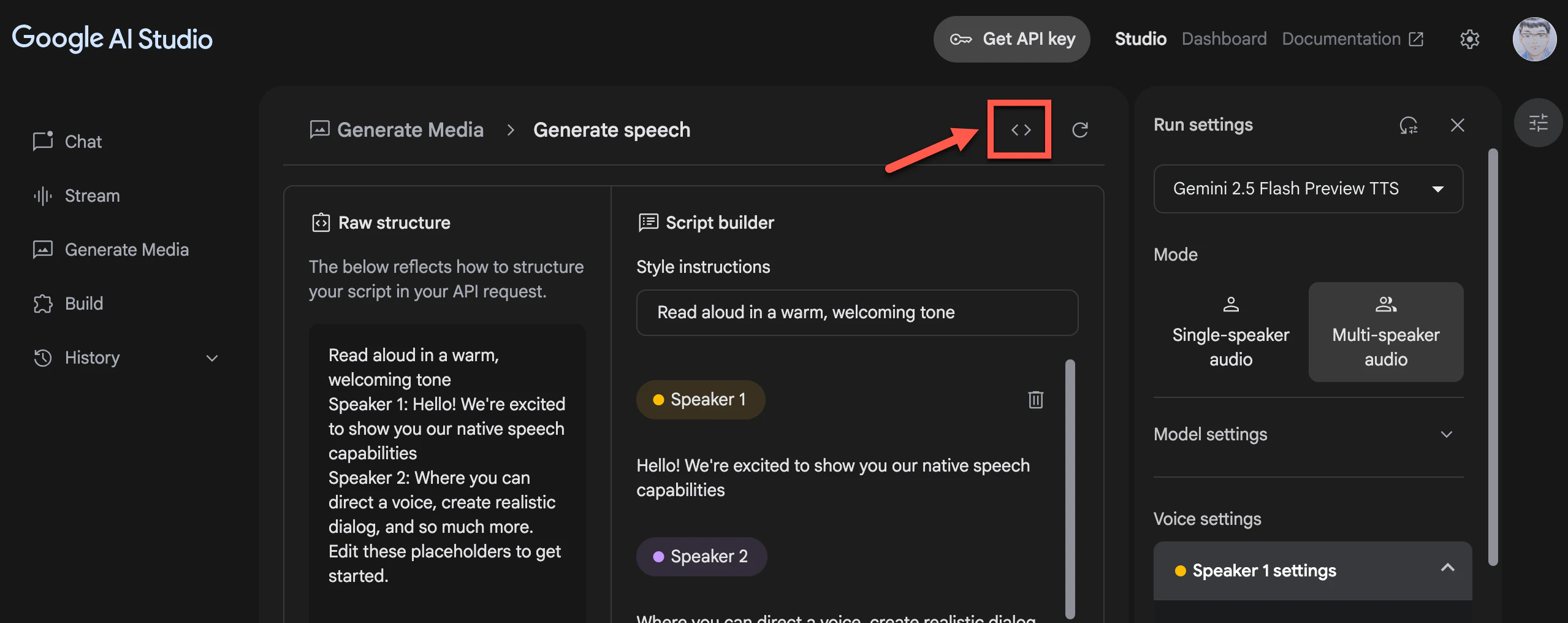Click the Speaker 1 chip in script builder

point(701,400)
